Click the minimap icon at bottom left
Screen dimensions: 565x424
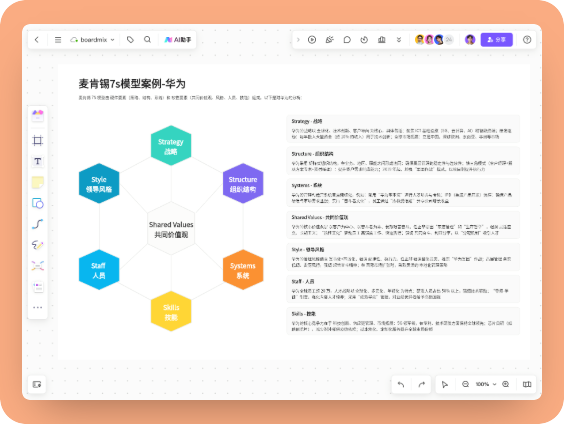point(37,384)
